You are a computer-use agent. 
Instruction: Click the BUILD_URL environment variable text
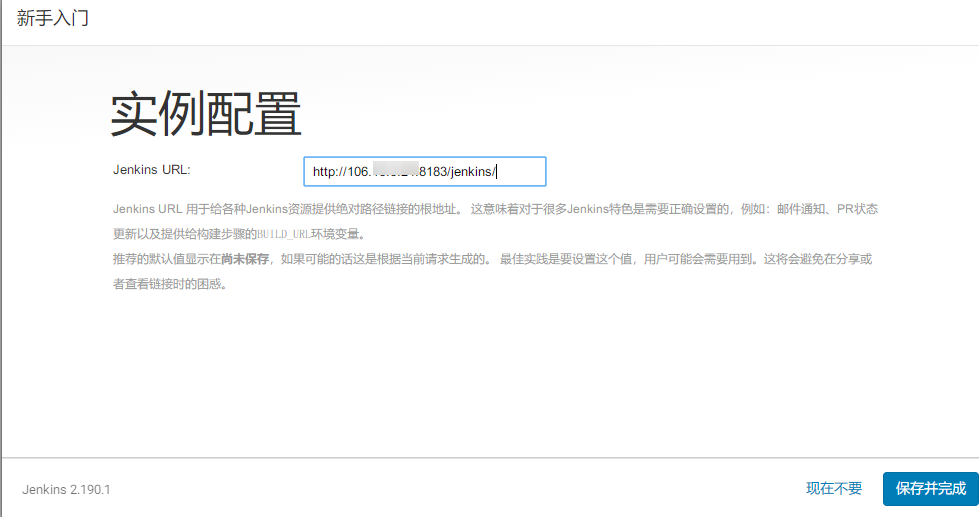pyautogui.click(x=284, y=234)
